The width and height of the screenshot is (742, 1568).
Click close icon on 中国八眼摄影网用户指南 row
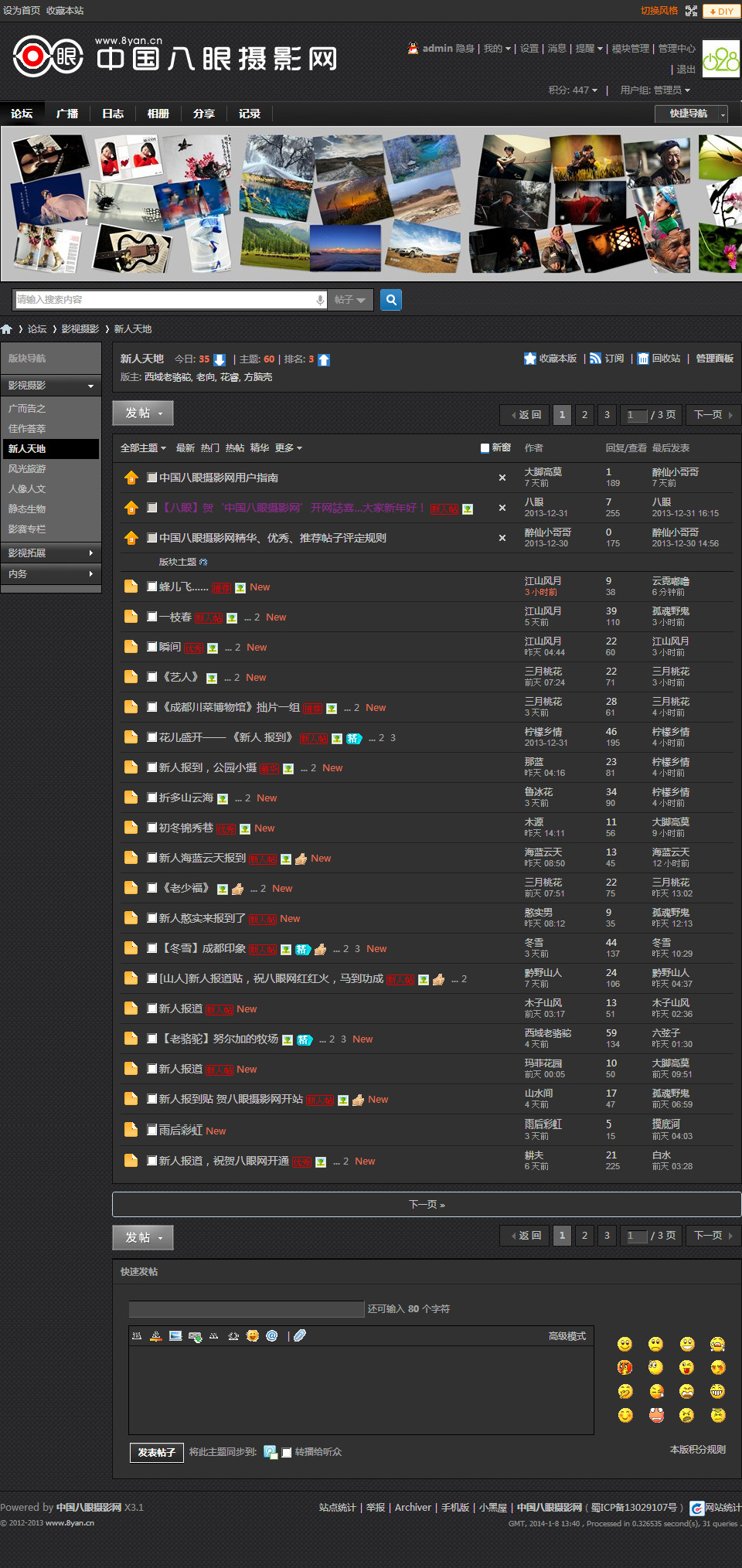502,478
